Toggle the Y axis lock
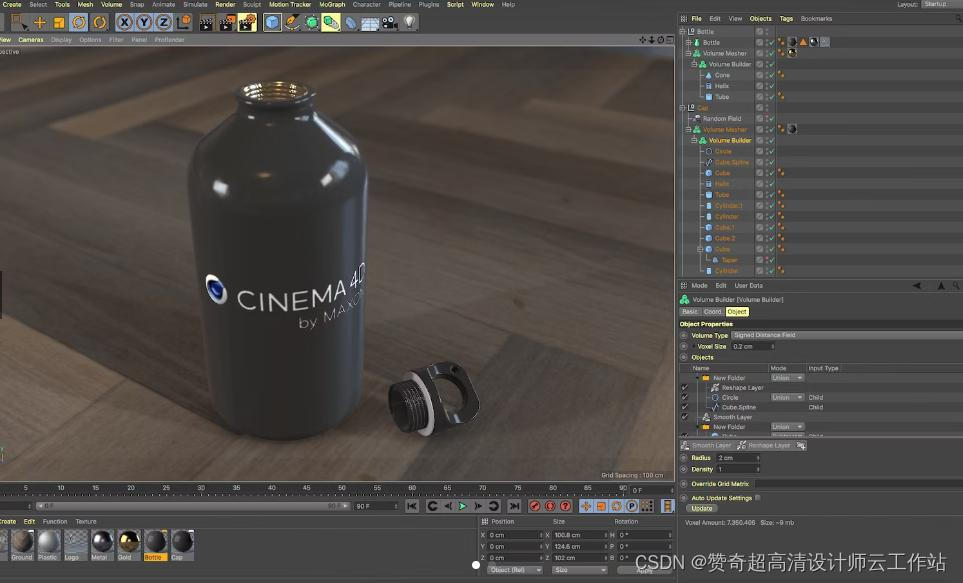This screenshot has height=583, width=963. click(144, 23)
